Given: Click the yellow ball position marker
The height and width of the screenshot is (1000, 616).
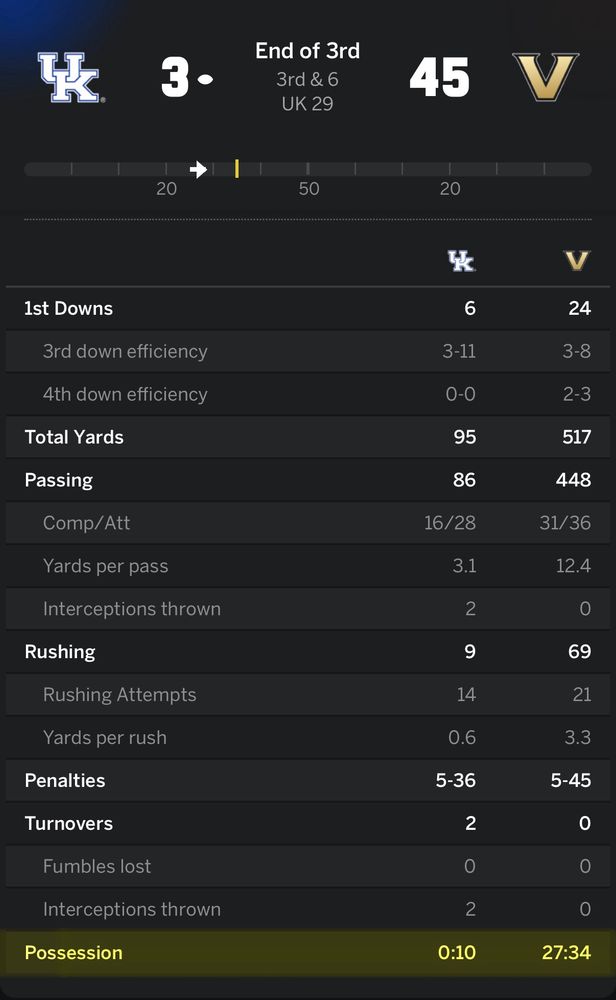Looking at the screenshot, I should tap(235, 169).
